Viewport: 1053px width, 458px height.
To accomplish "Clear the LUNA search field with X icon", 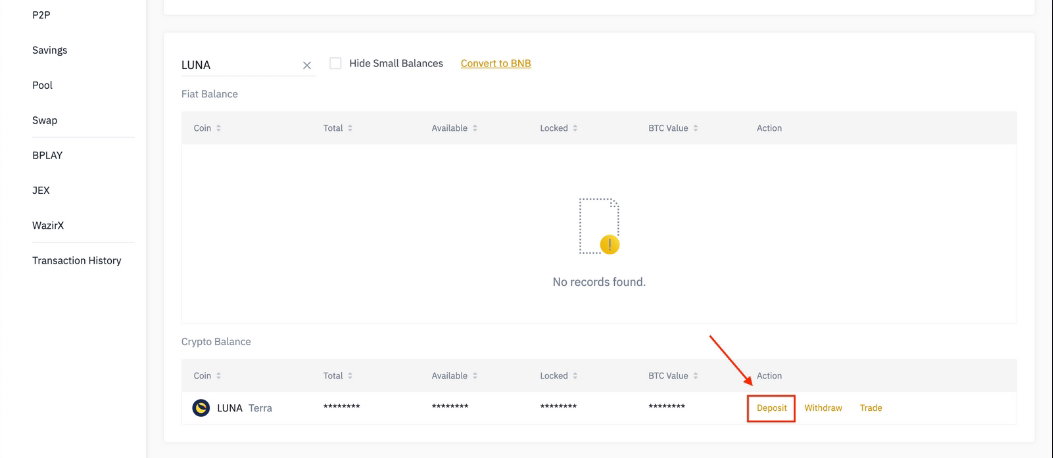I will tap(307, 65).
